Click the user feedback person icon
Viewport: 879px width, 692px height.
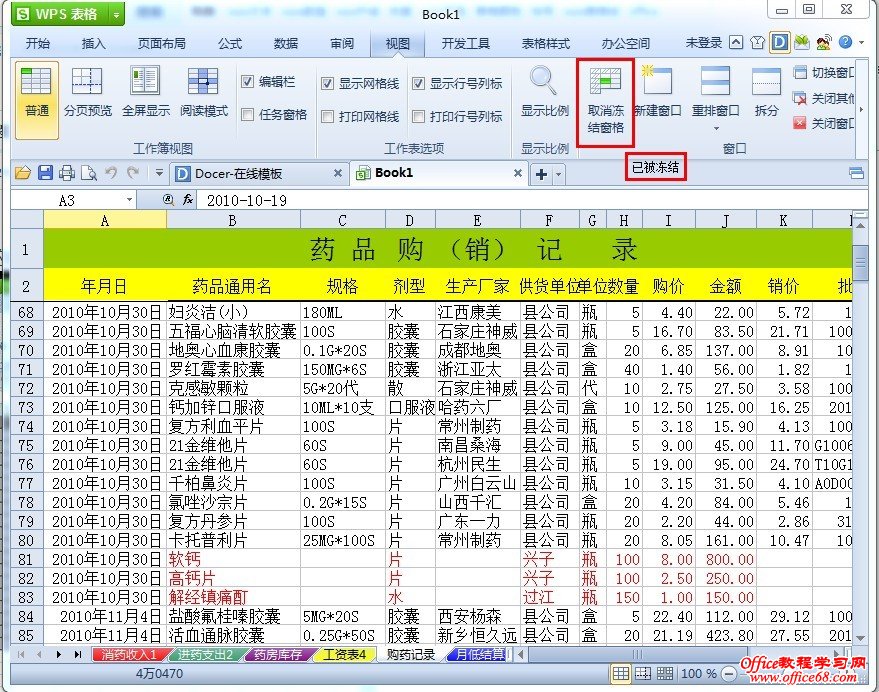point(824,43)
